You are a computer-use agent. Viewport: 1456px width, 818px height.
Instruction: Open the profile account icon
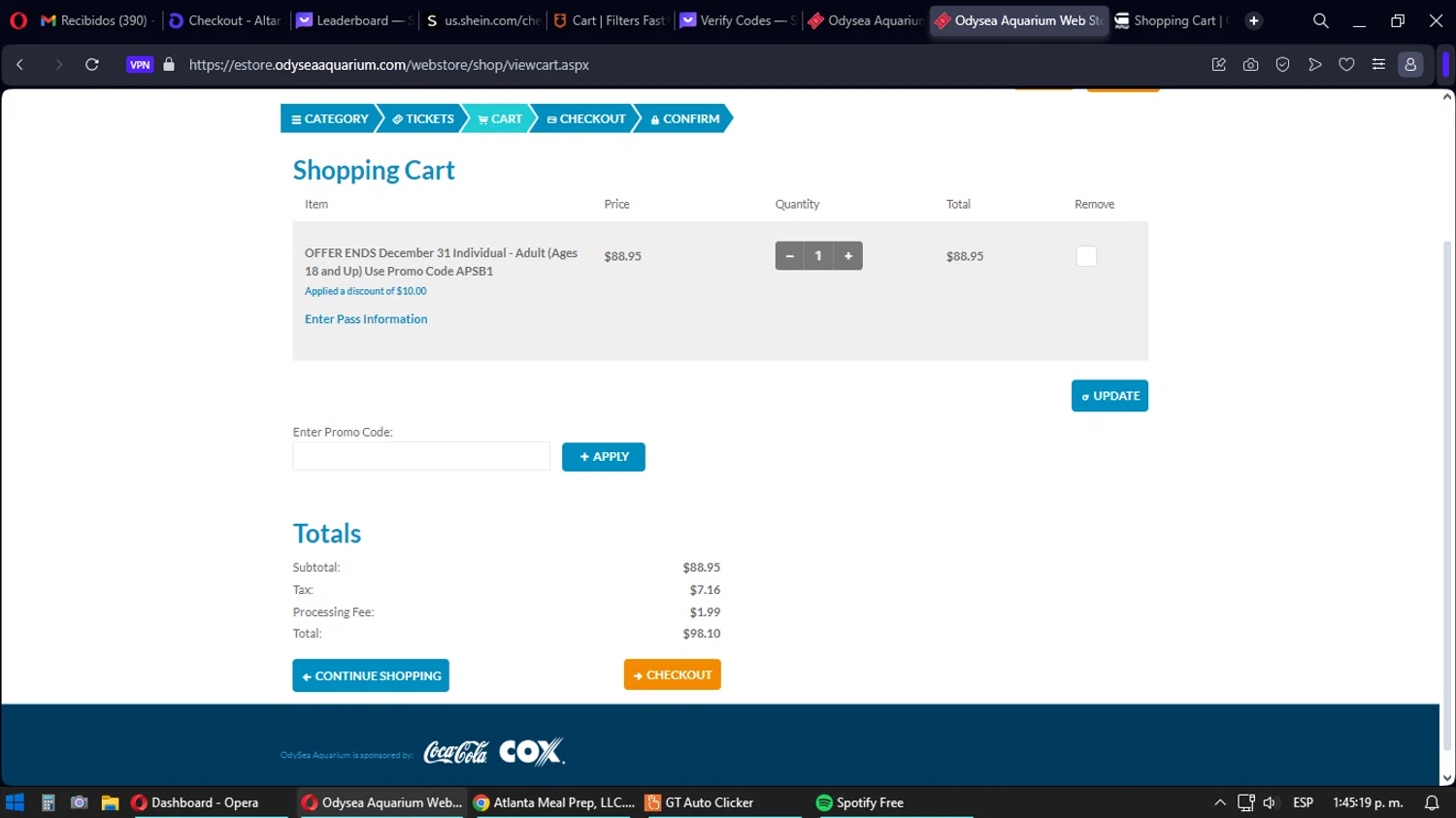[1410, 65]
